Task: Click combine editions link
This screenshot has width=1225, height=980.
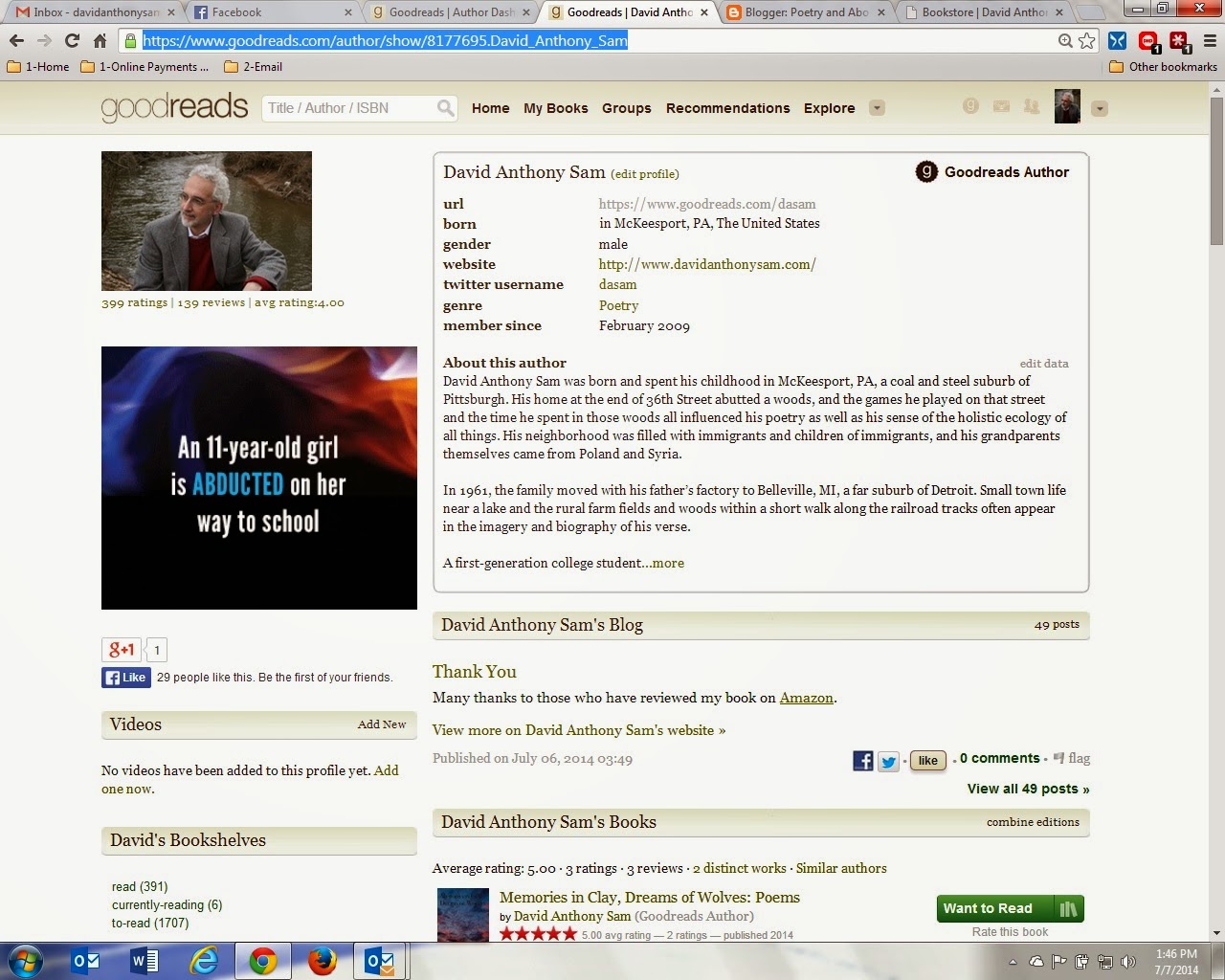Action: point(1033,822)
